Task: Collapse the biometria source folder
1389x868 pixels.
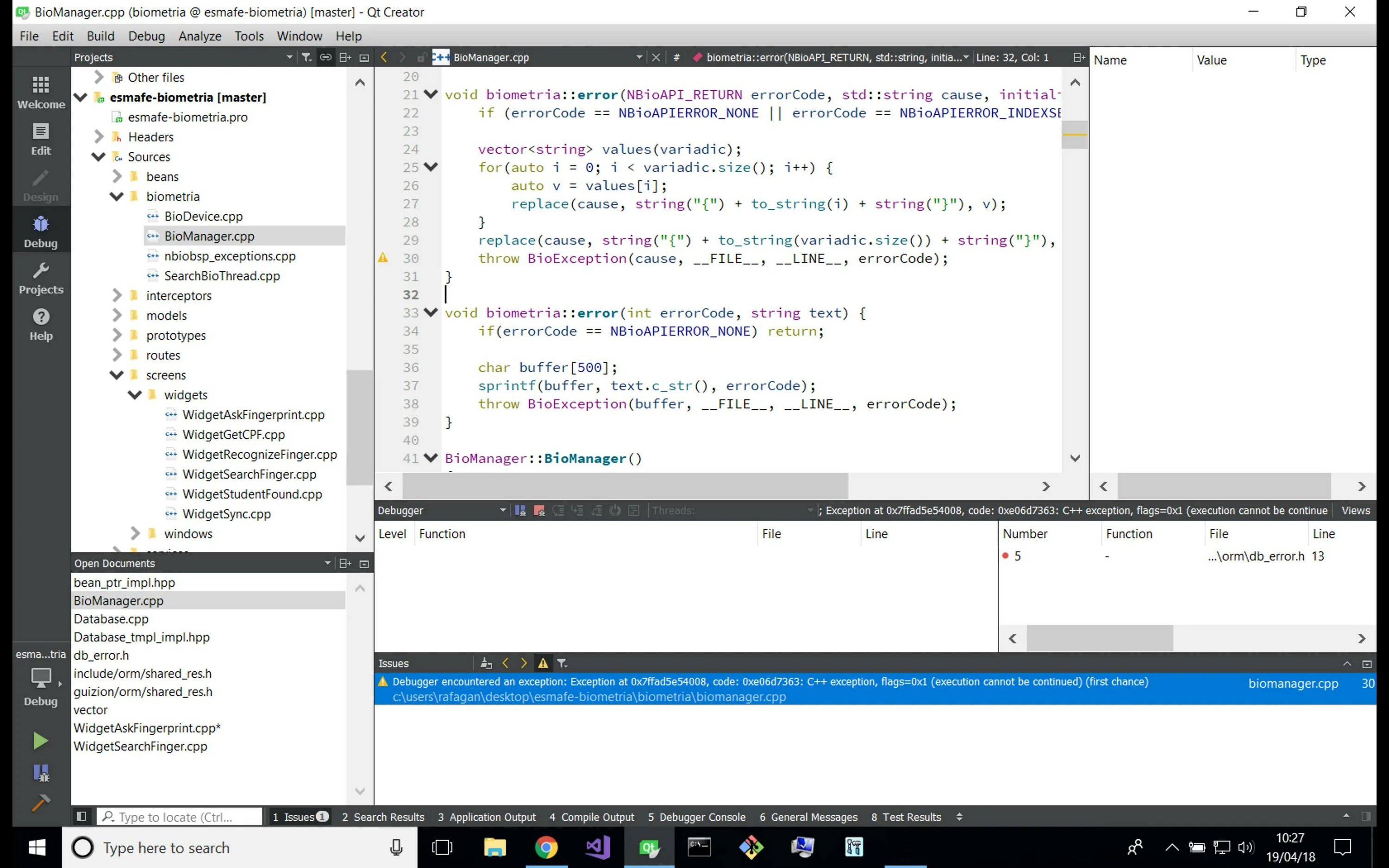Action: (x=117, y=196)
